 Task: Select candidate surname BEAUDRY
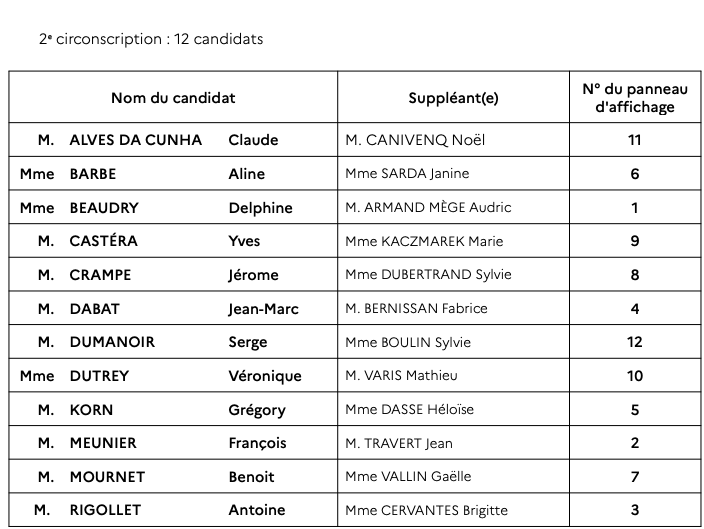pyautogui.click(x=104, y=208)
